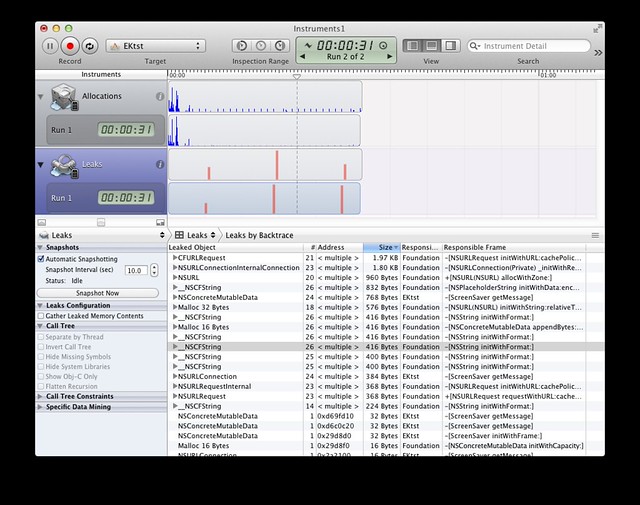Expand Specific Data Mining section

point(40,407)
